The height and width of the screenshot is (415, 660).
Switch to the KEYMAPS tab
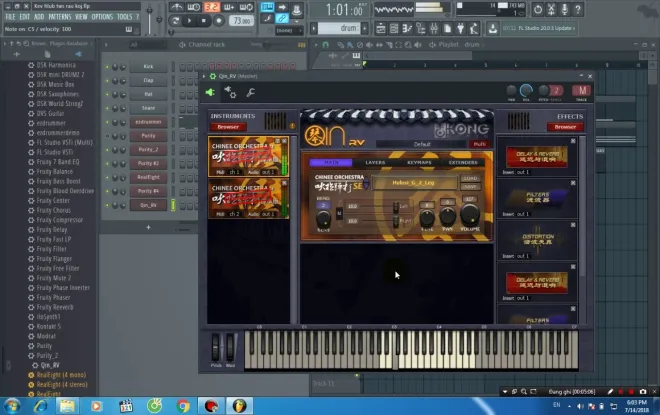(419, 162)
